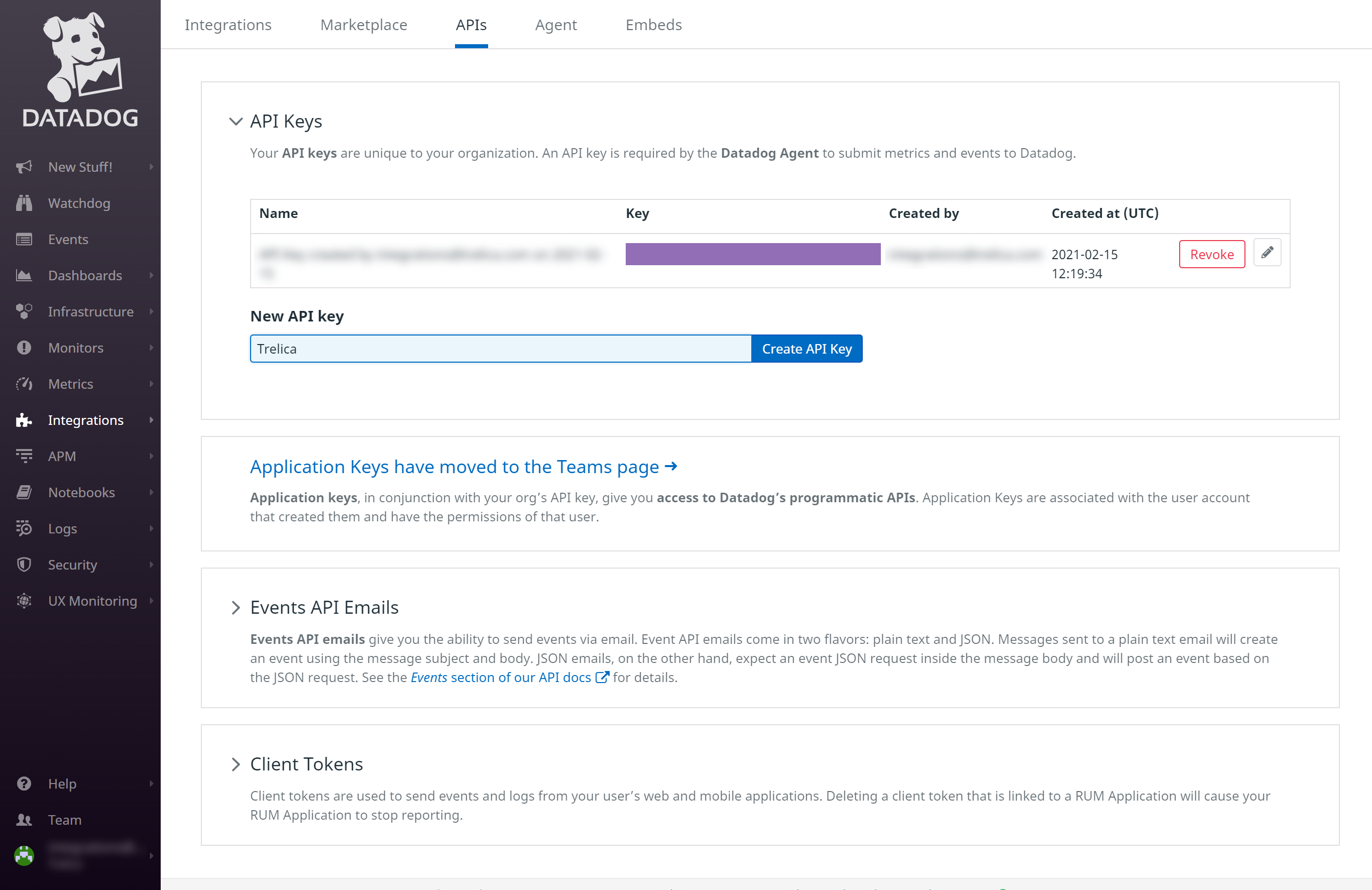Revoke the existing API key
Image resolution: width=1372 pixels, height=890 pixels.
(x=1212, y=254)
